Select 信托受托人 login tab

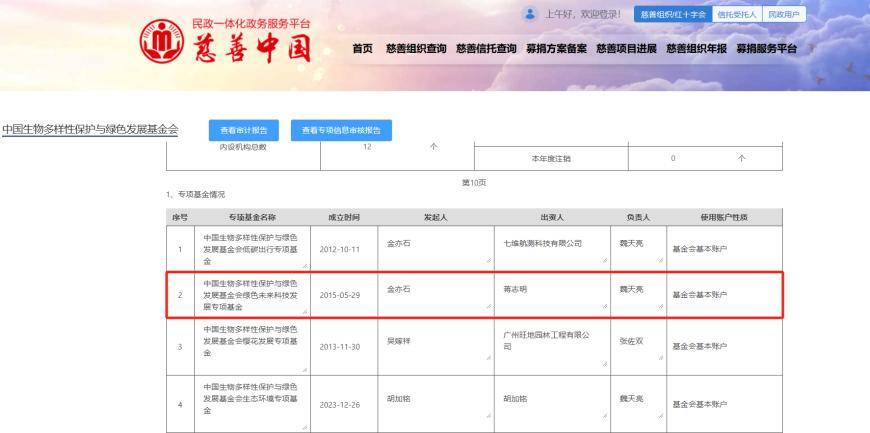point(737,14)
